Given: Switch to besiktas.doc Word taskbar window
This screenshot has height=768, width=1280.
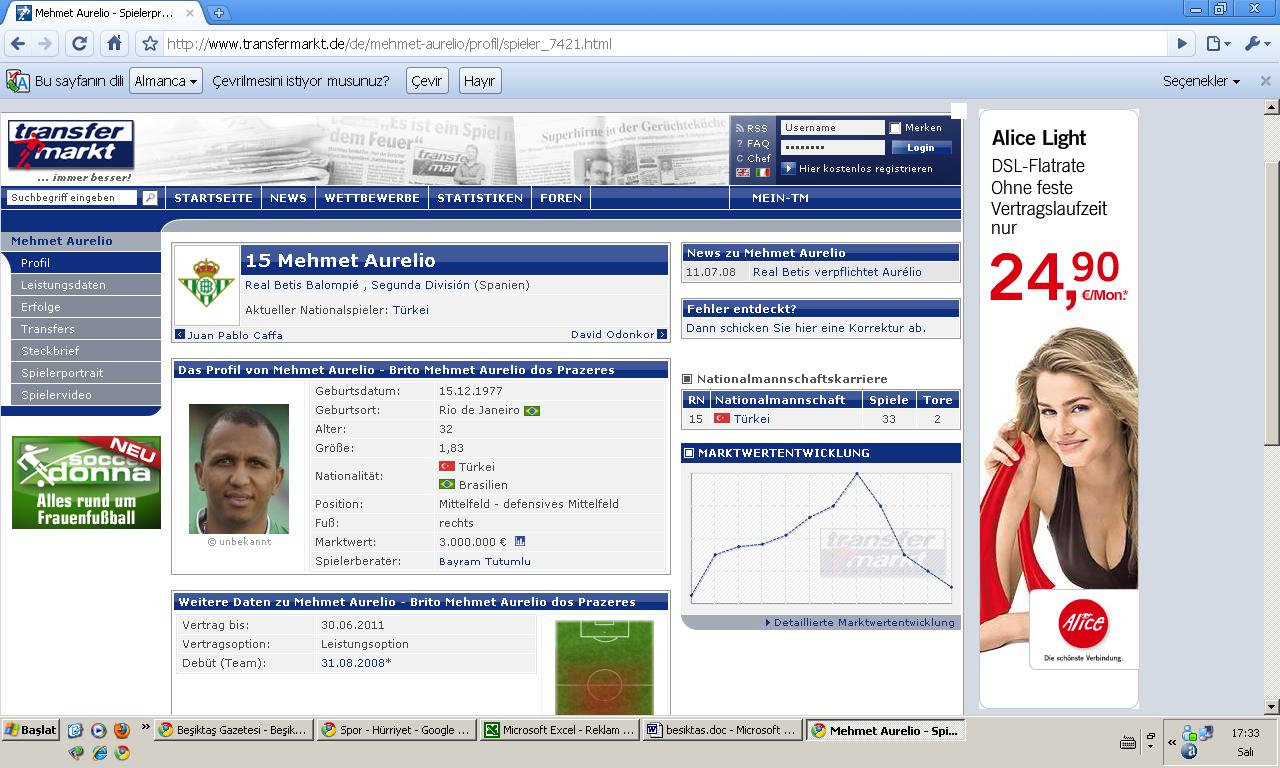Looking at the screenshot, I should pyautogui.click(x=721, y=731).
